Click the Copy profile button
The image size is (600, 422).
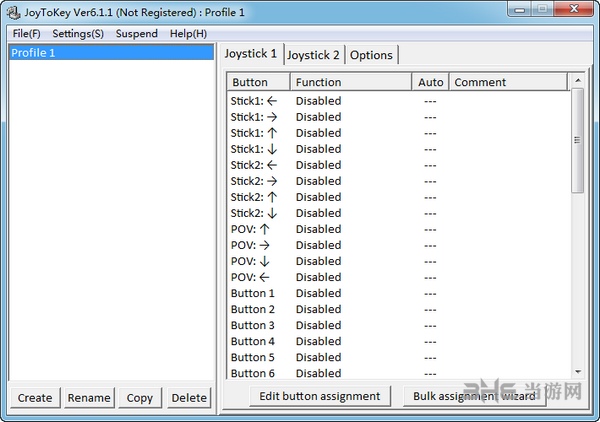pos(140,398)
